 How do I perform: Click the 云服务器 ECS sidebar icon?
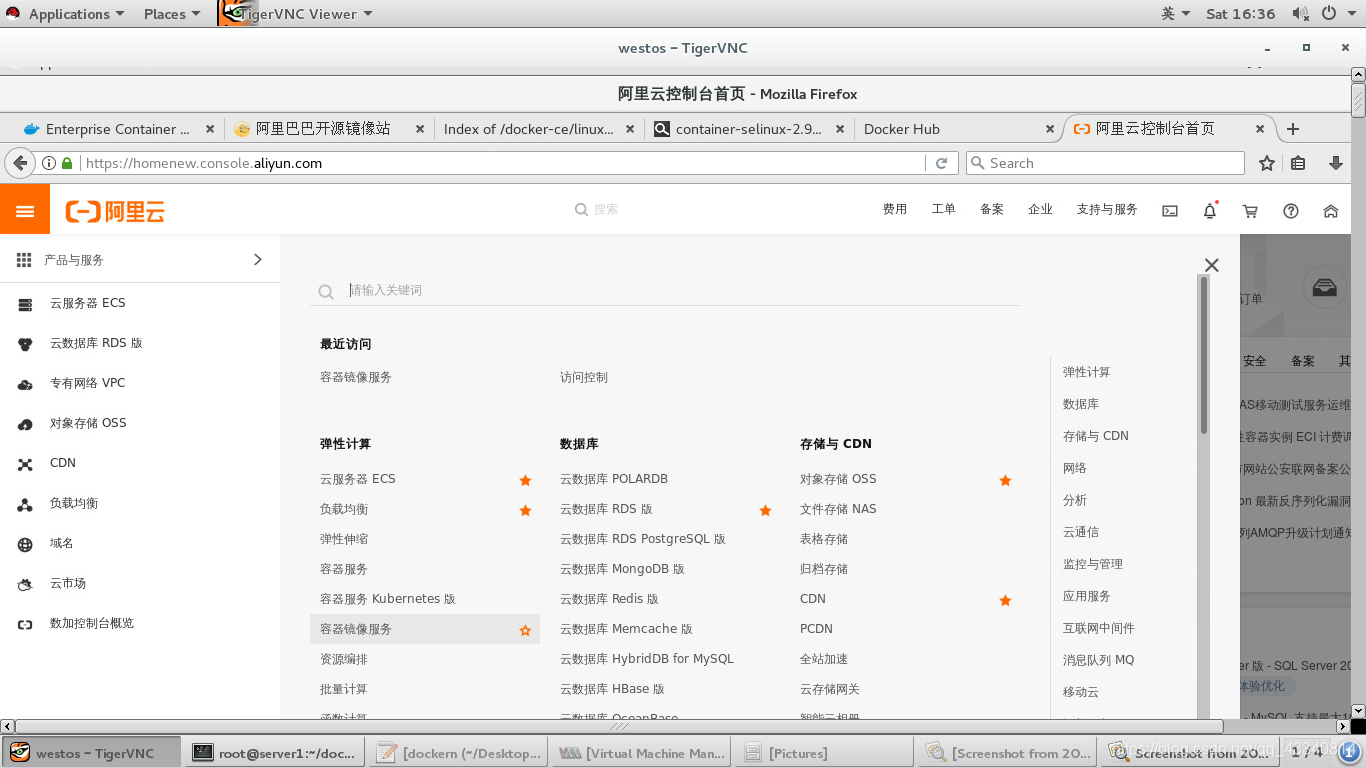(x=26, y=304)
